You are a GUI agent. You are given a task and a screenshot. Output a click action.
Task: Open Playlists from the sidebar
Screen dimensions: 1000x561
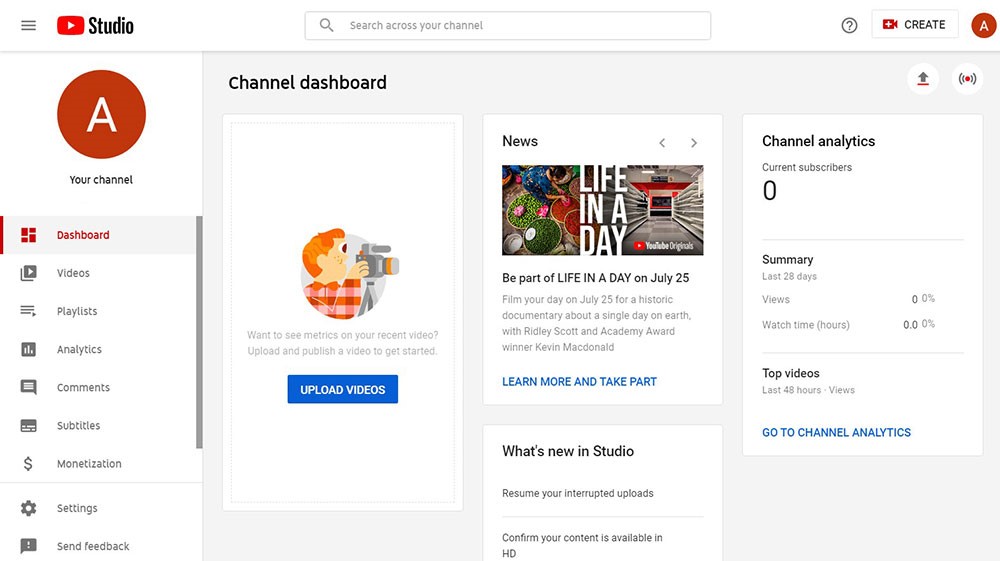[x=98, y=311]
